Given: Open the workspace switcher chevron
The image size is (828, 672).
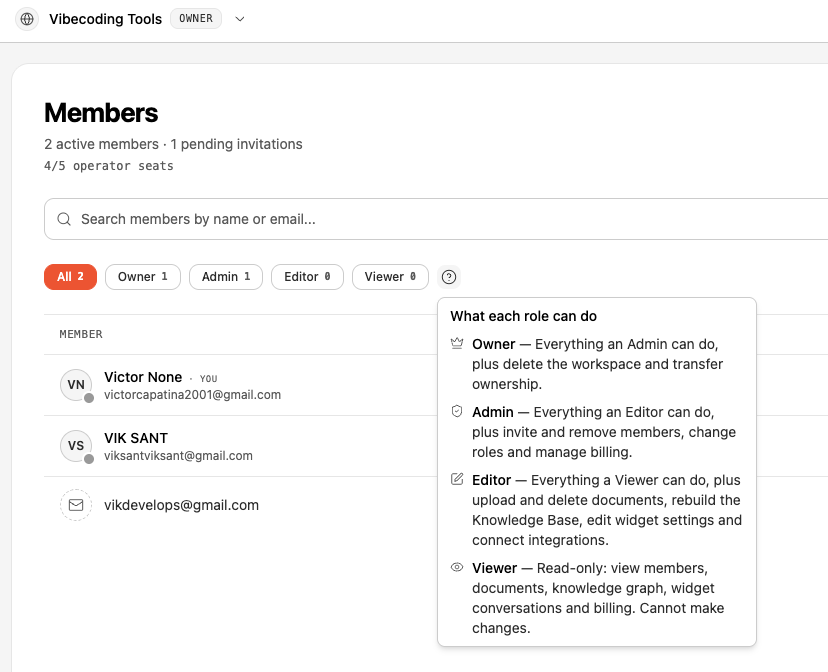Looking at the screenshot, I should coord(240,19).
